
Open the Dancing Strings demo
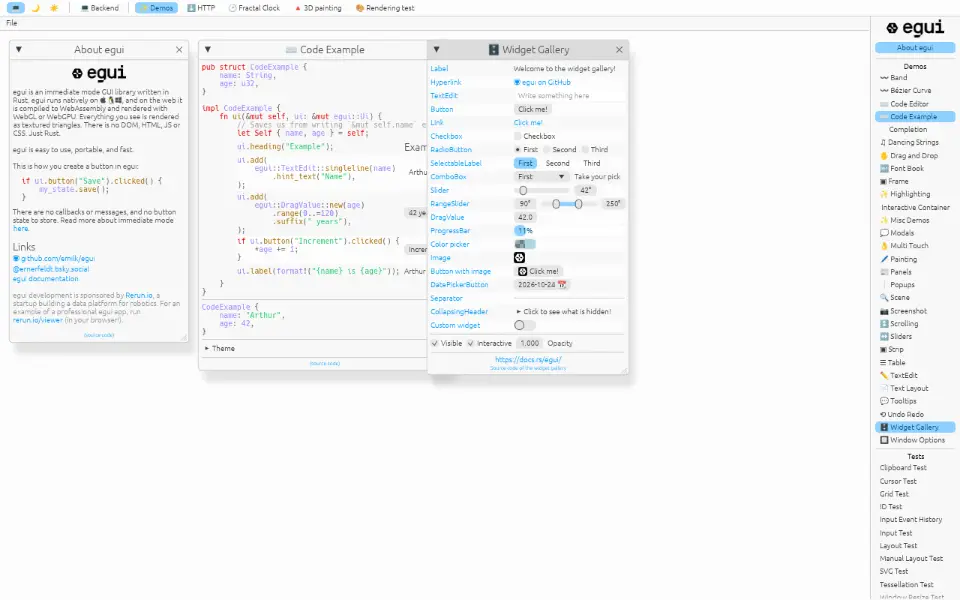[x=909, y=142]
